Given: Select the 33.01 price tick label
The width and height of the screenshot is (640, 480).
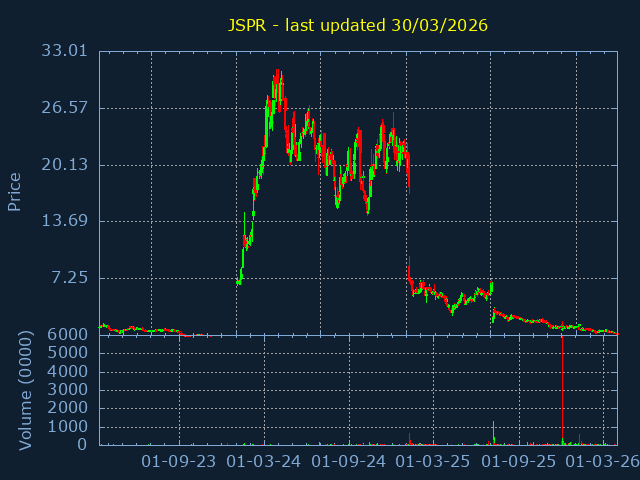Looking at the screenshot, I should tap(65, 51).
